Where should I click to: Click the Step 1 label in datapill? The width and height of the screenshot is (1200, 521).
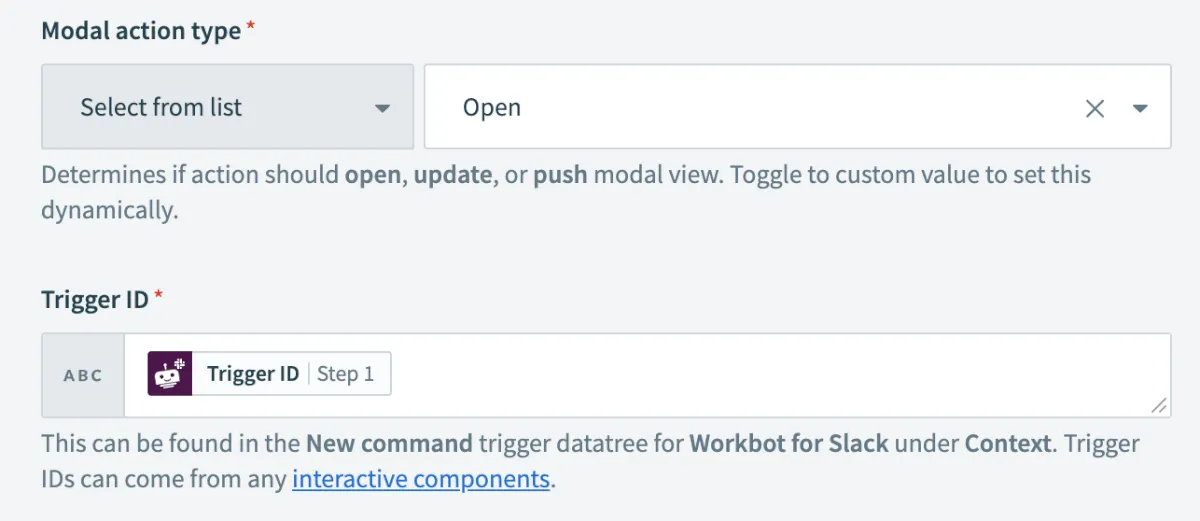pos(345,374)
